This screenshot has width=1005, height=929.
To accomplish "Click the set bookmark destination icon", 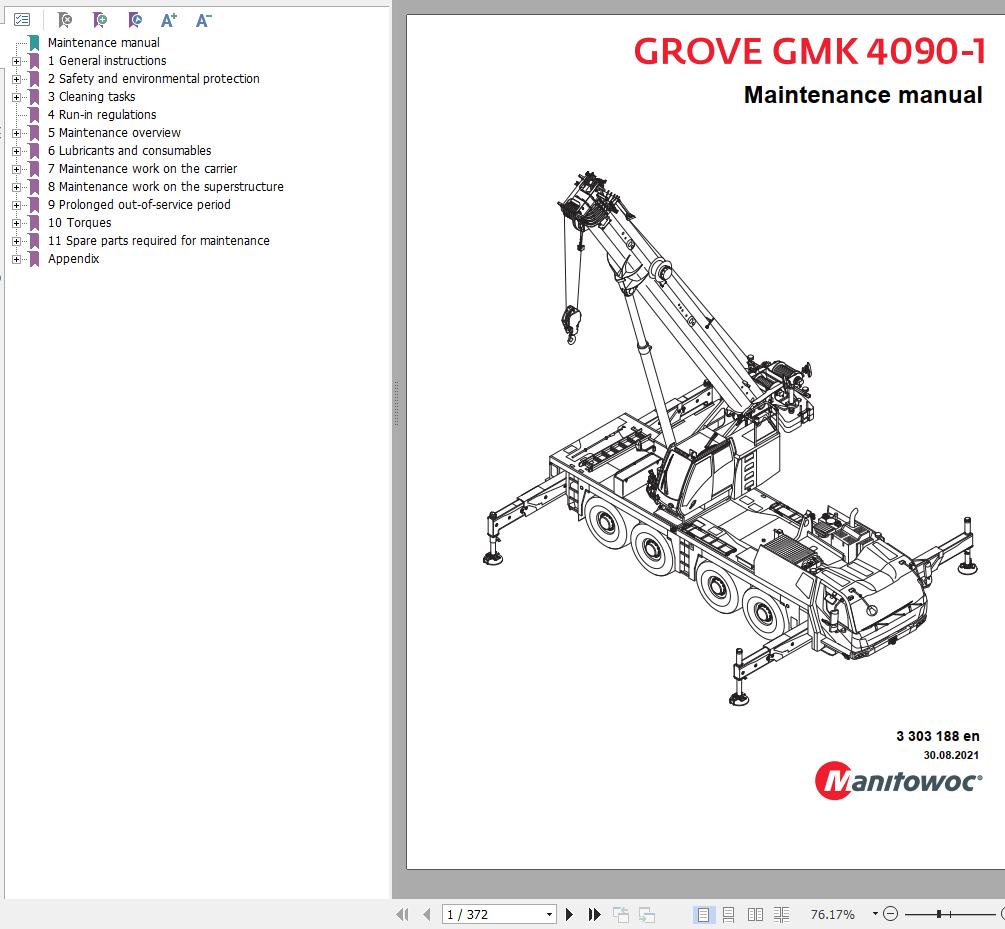I will tap(135, 20).
